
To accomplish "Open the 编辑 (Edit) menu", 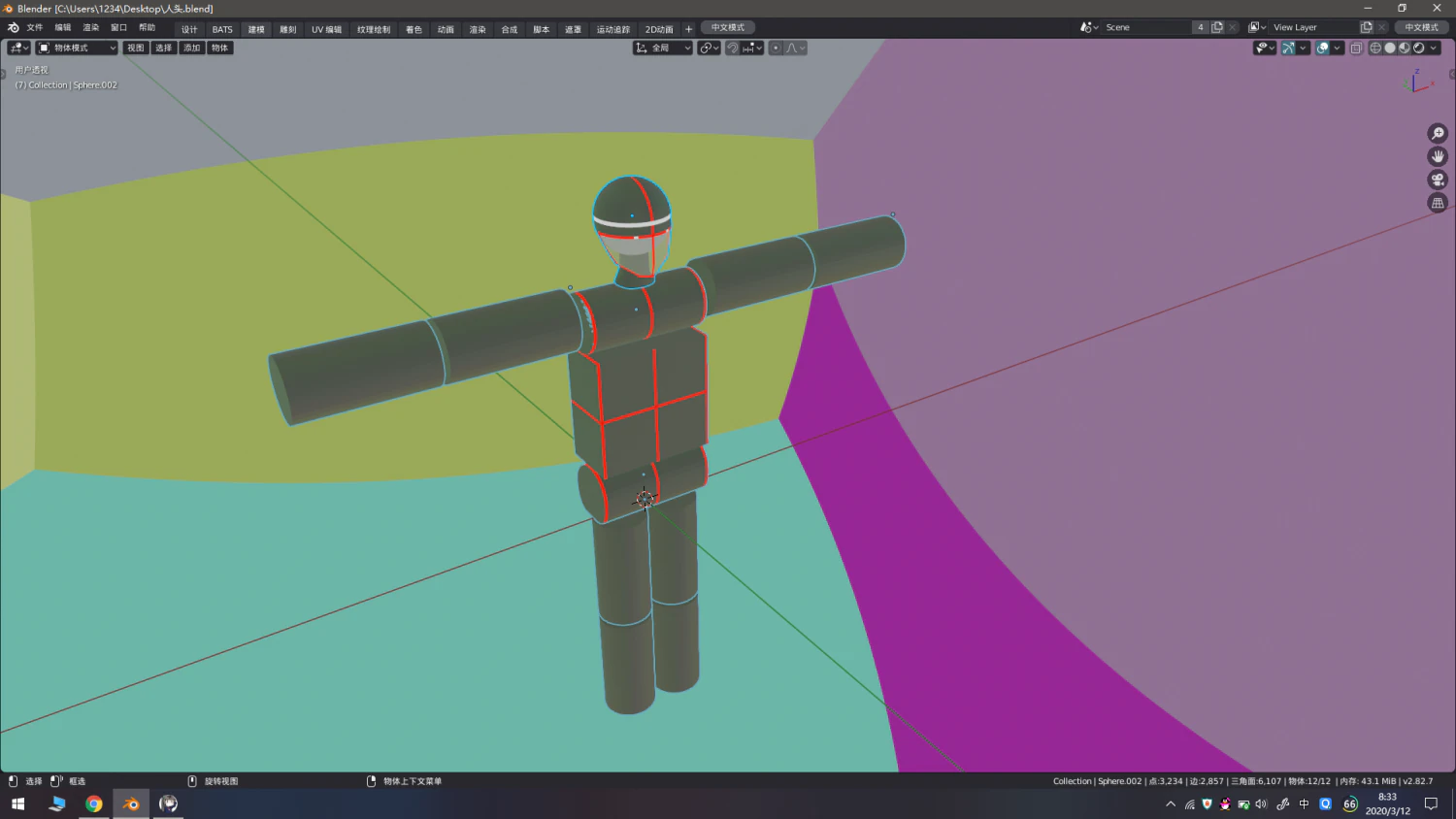I will pos(63,28).
